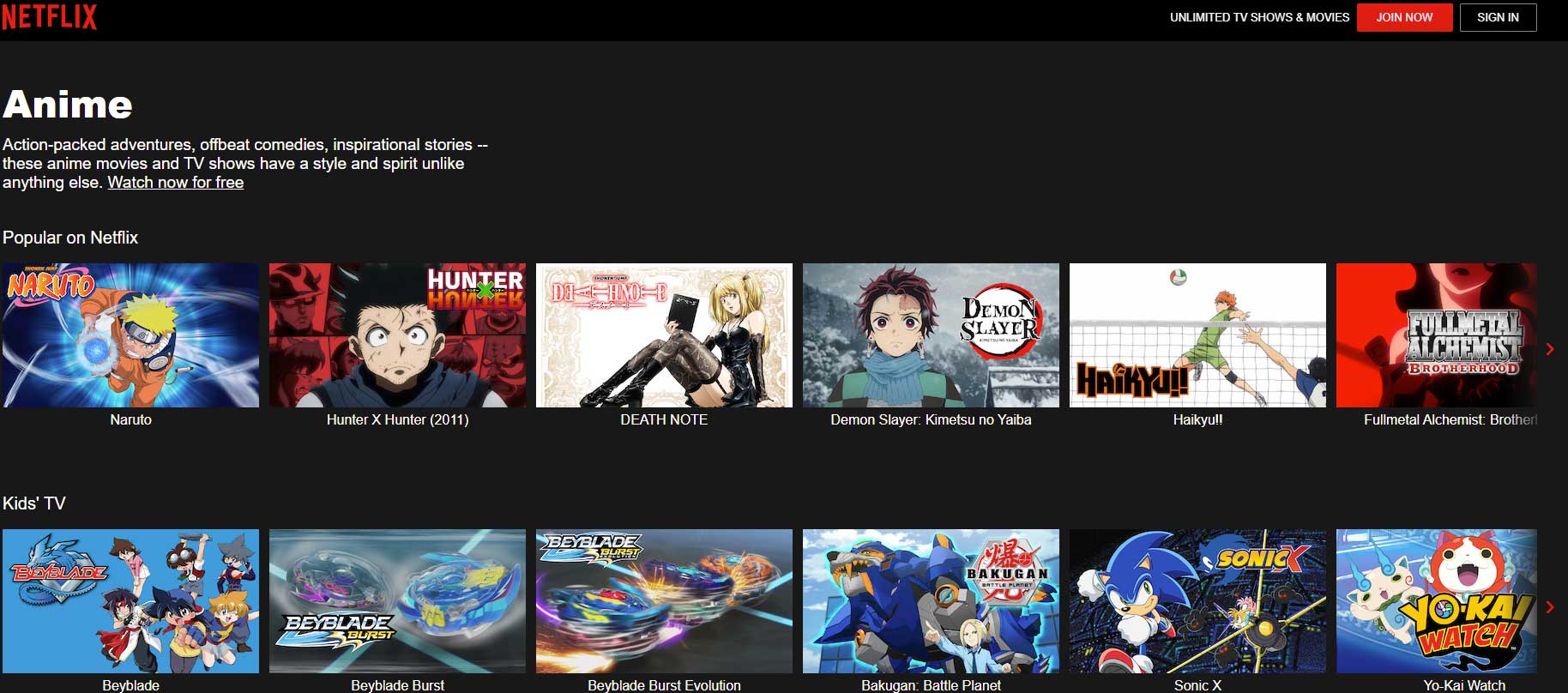
Task: Click the Anime page heading
Action: click(x=68, y=105)
